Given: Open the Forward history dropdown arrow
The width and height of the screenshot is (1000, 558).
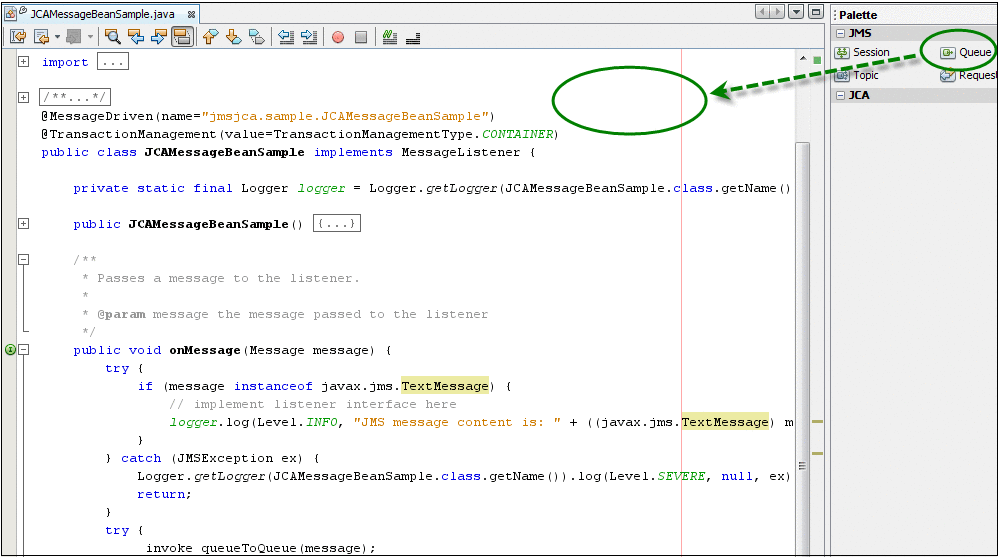Looking at the screenshot, I should (91, 37).
